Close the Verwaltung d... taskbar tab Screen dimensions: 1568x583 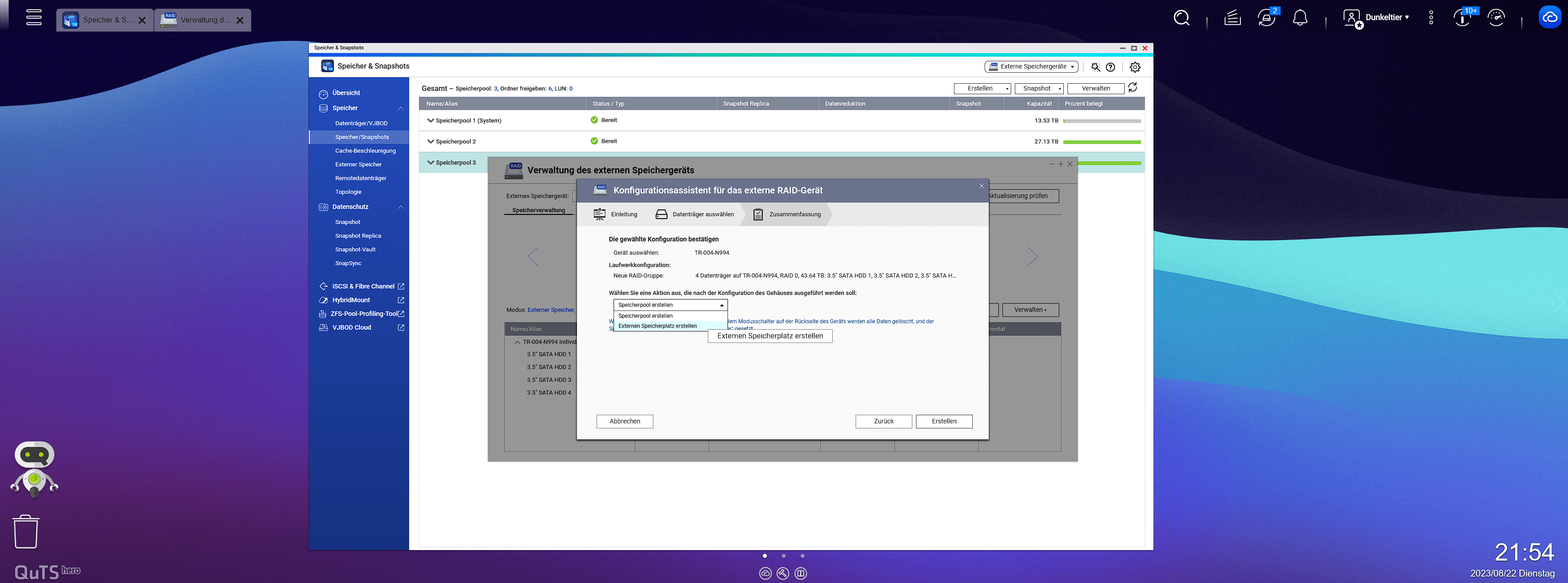click(x=240, y=20)
